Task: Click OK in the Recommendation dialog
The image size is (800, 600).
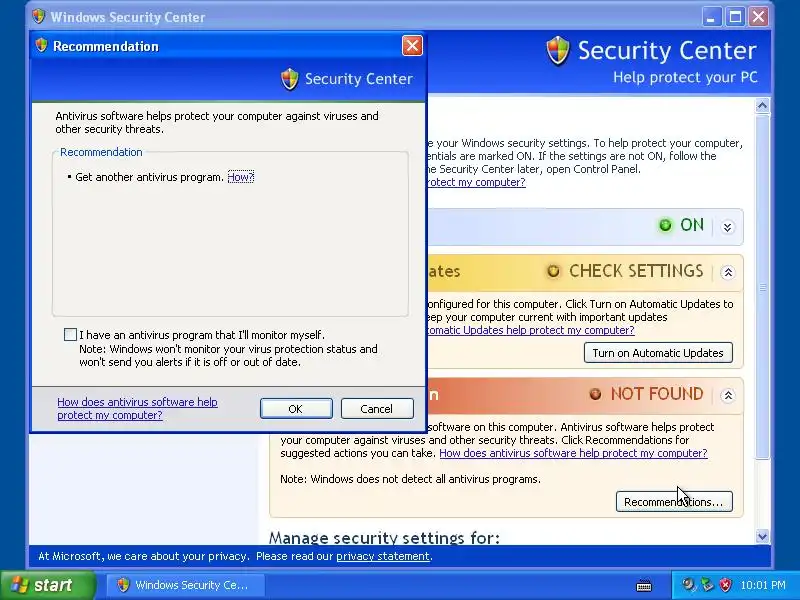Action: [296, 409]
